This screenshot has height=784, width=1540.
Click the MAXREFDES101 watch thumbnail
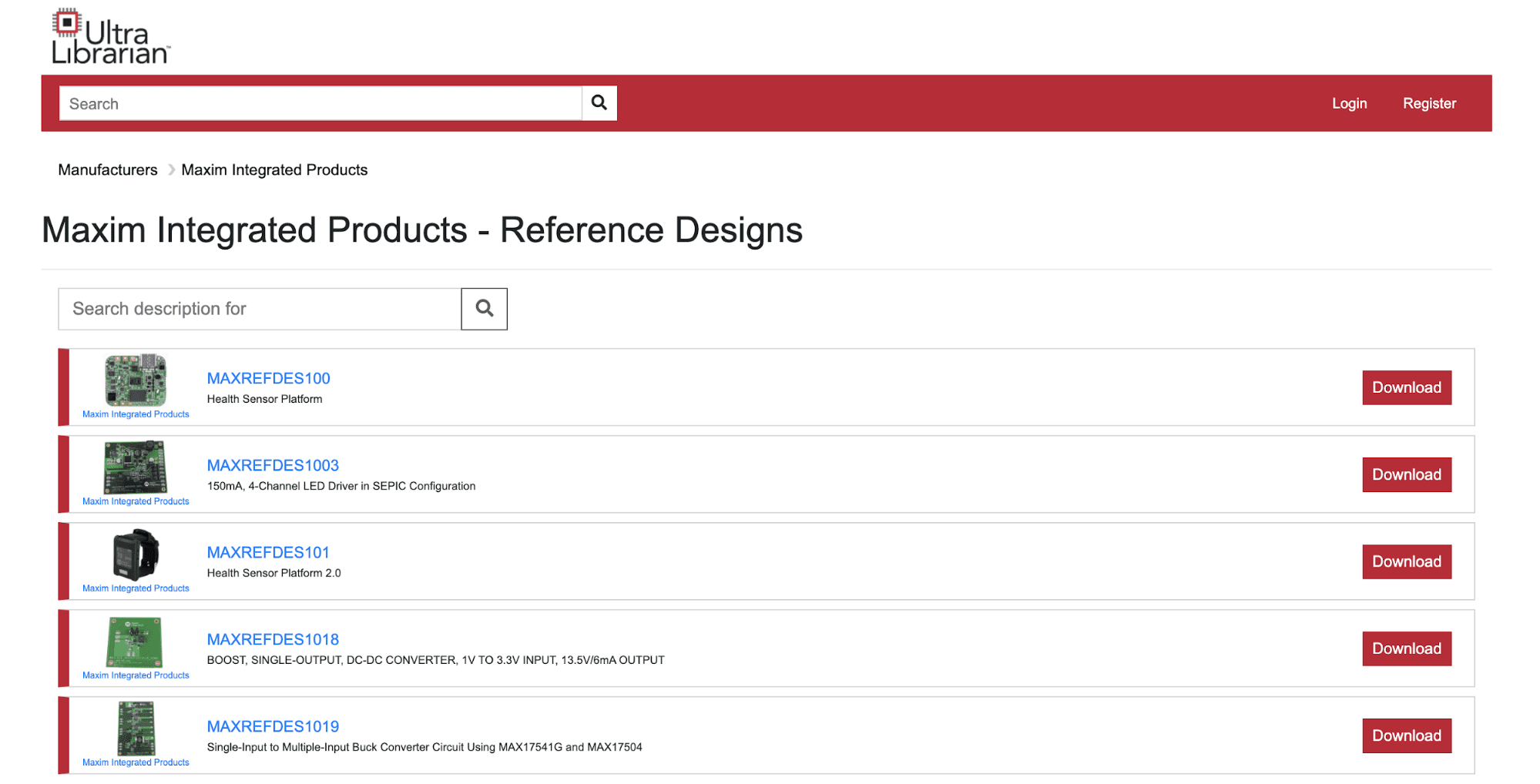[x=136, y=554]
